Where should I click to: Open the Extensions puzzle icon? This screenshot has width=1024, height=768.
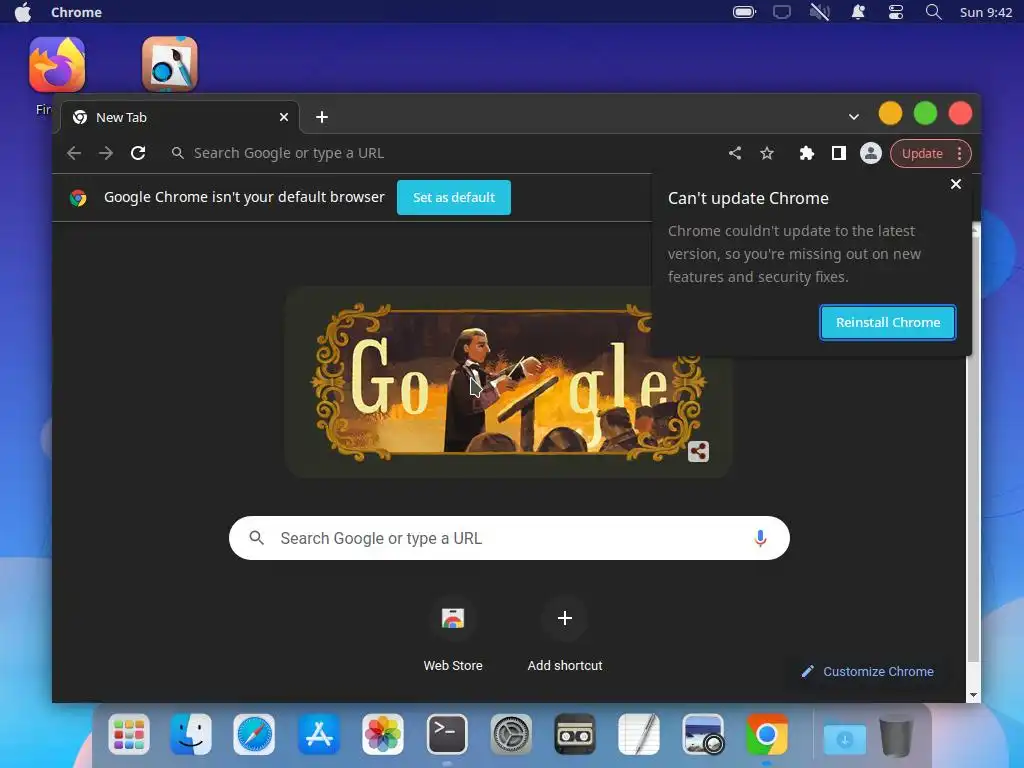pyautogui.click(x=807, y=153)
